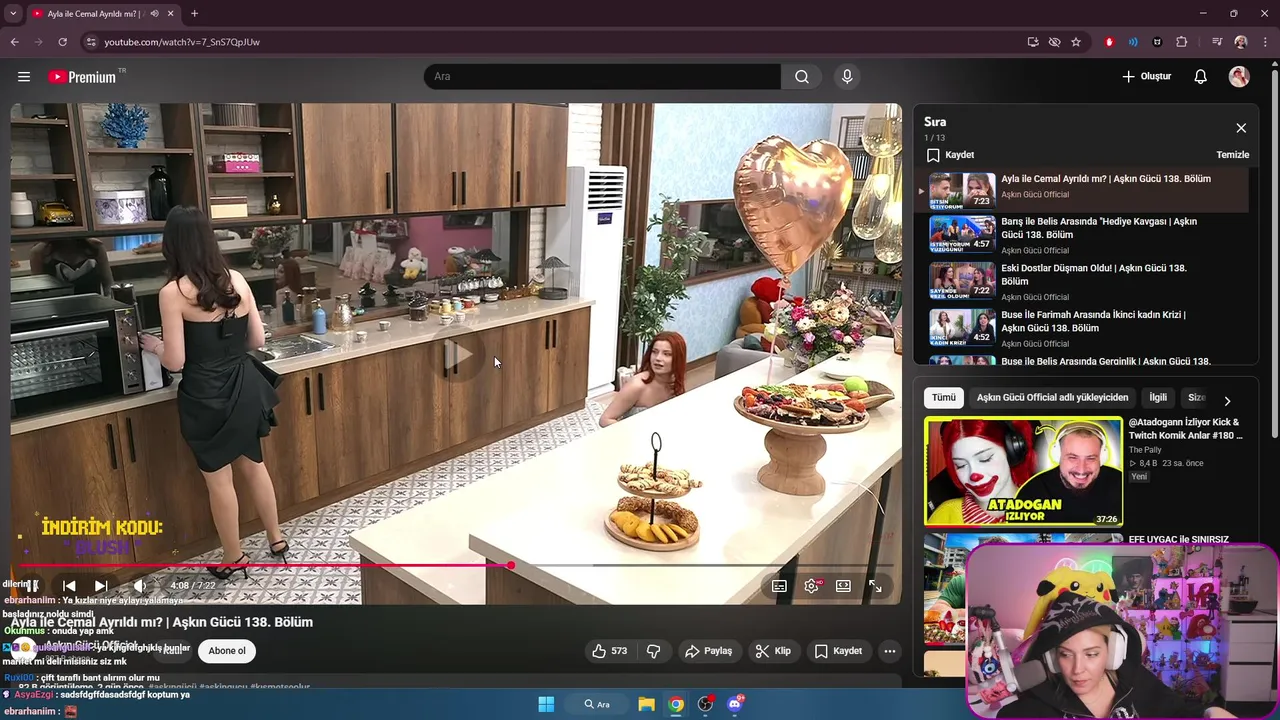Viewport: 1280px width, 720px height.
Task: Open File Explorer from taskbar
Action: pyautogui.click(x=646, y=704)
